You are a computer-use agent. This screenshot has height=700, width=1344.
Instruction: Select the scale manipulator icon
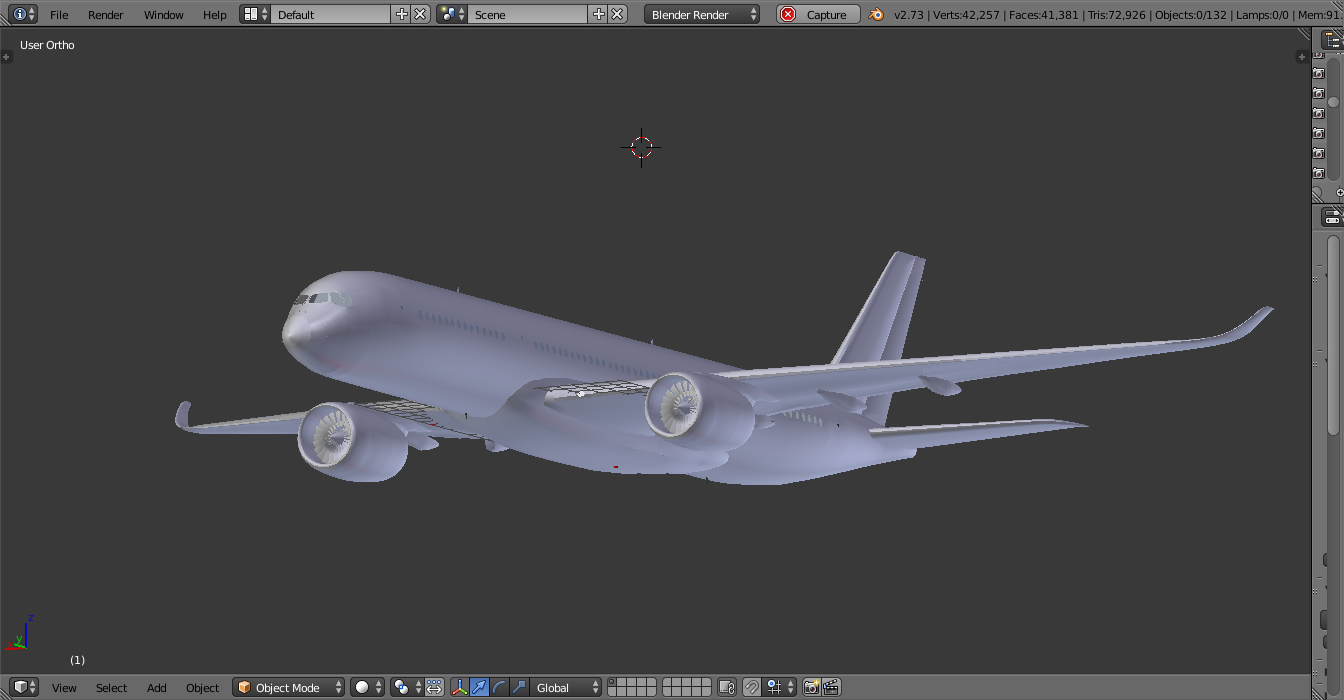(x=519, y=687)
